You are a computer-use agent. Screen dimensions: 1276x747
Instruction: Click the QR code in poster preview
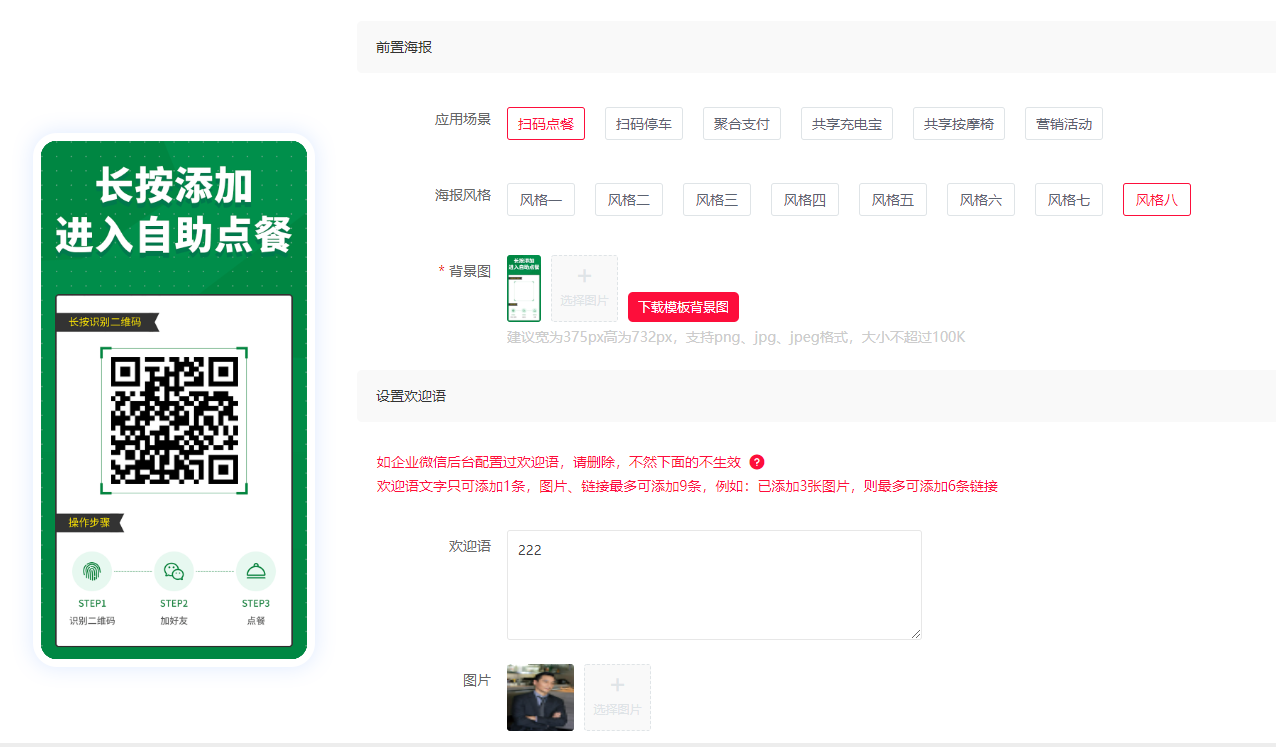tap(174, 420)
